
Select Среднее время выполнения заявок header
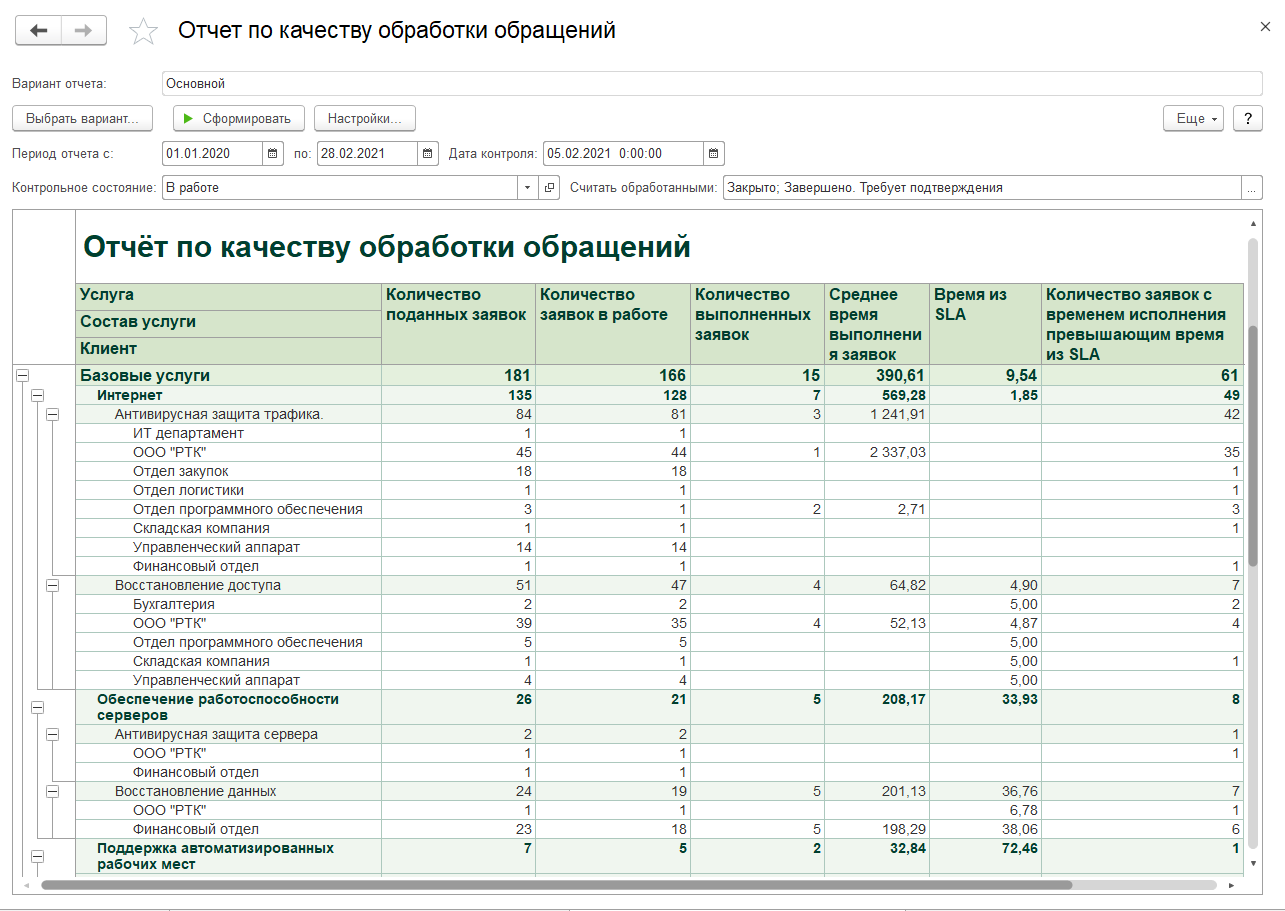[x=877, y=324]
